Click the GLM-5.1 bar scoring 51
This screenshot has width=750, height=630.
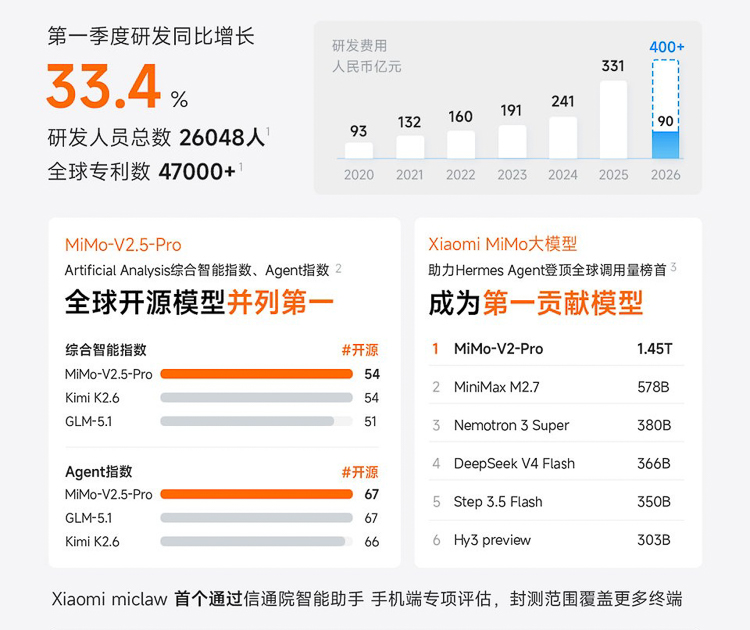[247, 421]
